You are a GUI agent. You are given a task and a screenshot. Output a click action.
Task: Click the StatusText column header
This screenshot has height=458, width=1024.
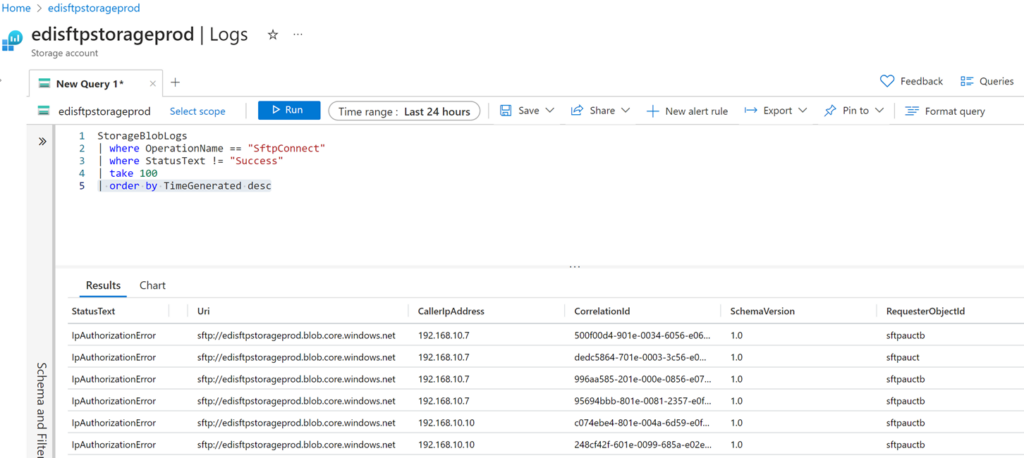[x=93, y=311]
